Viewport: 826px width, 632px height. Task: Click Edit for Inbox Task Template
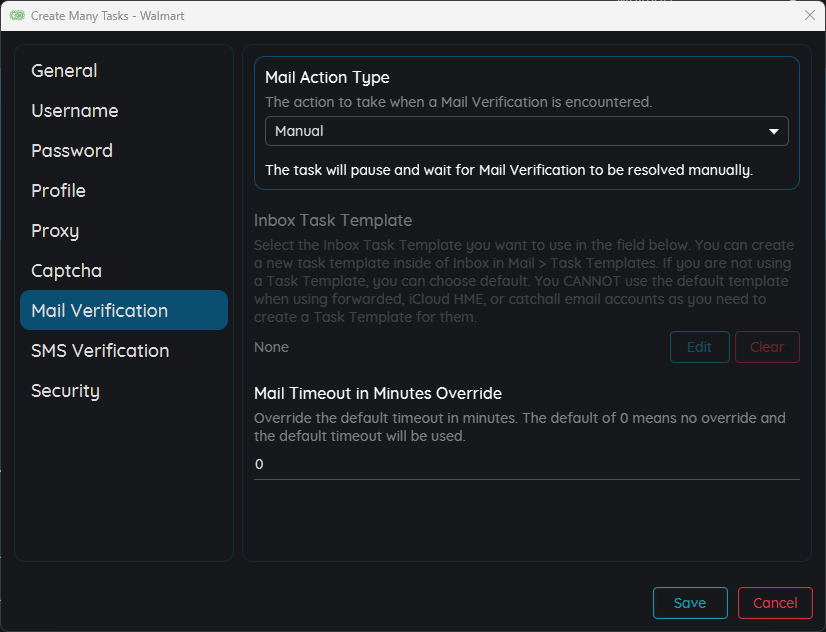[x=700, y=347]
